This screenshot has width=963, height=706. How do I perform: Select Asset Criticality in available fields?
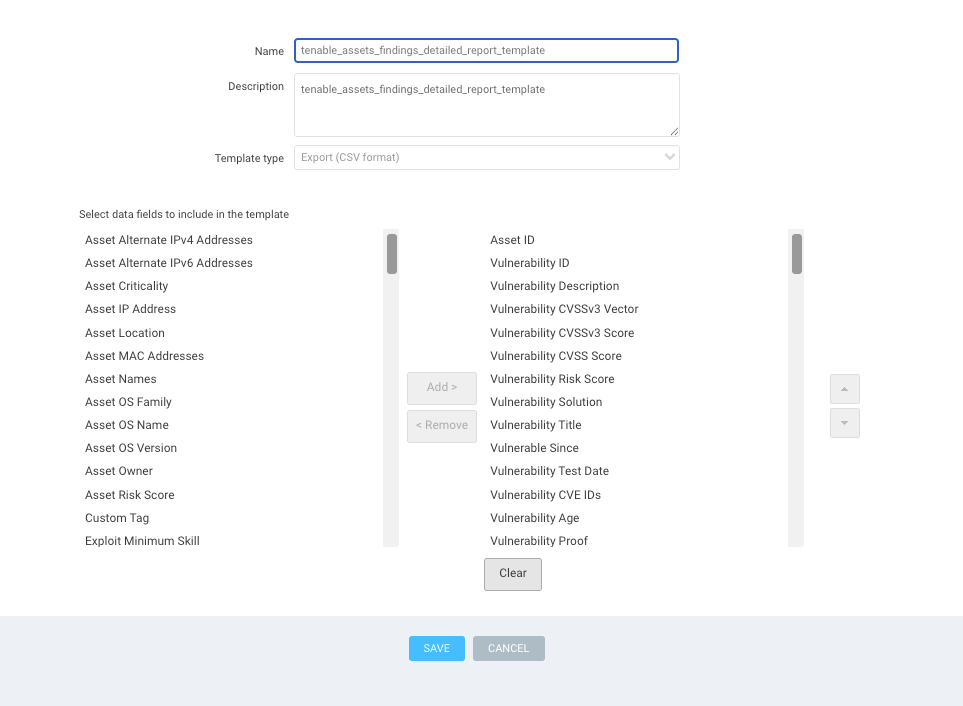click(x=127, y=286)
